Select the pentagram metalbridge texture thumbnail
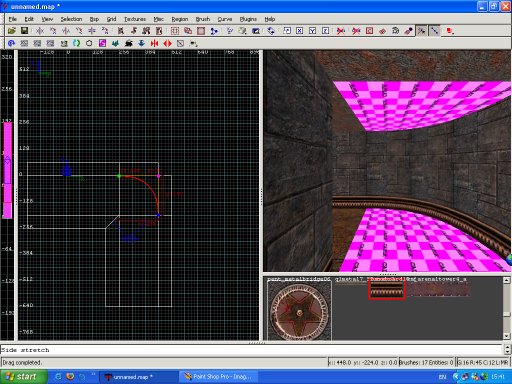This screenshot has width=512, height=384. coord(299,311)
